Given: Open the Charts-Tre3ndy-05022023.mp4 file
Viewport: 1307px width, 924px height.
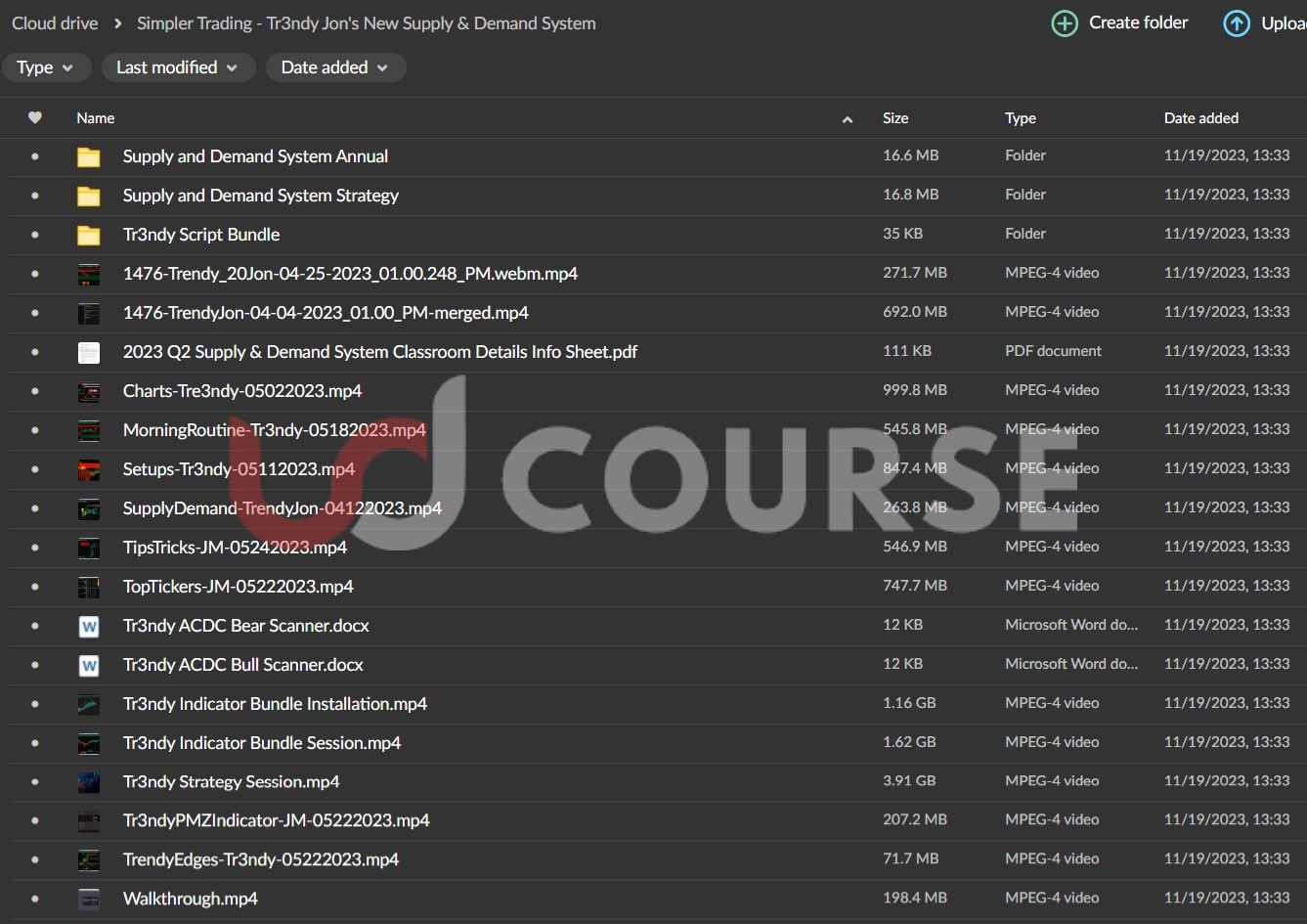Looking at the screenshot, I should pyautogui.click(x=241, y=391).
